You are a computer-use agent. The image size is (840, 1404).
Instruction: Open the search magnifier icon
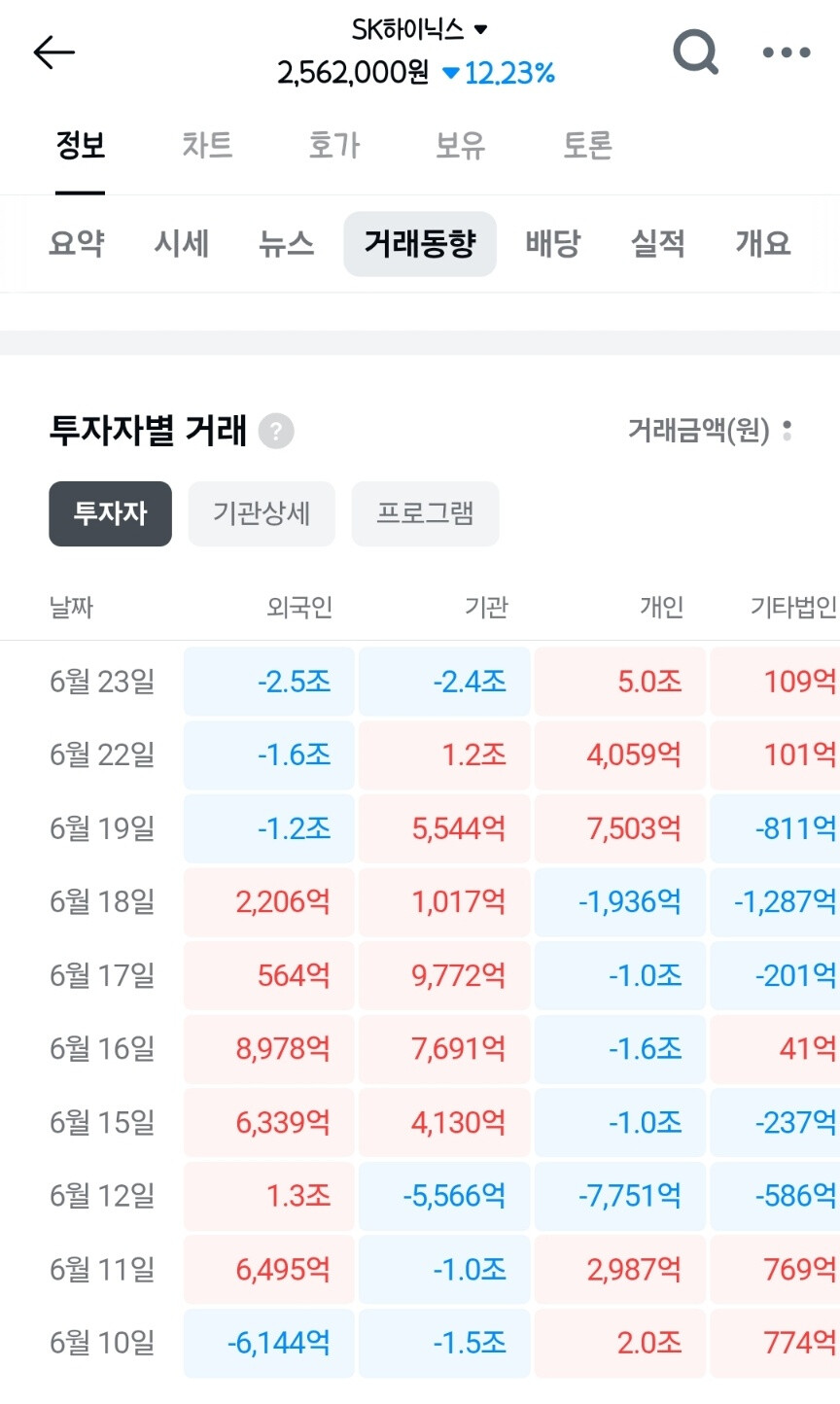[696, 52]
